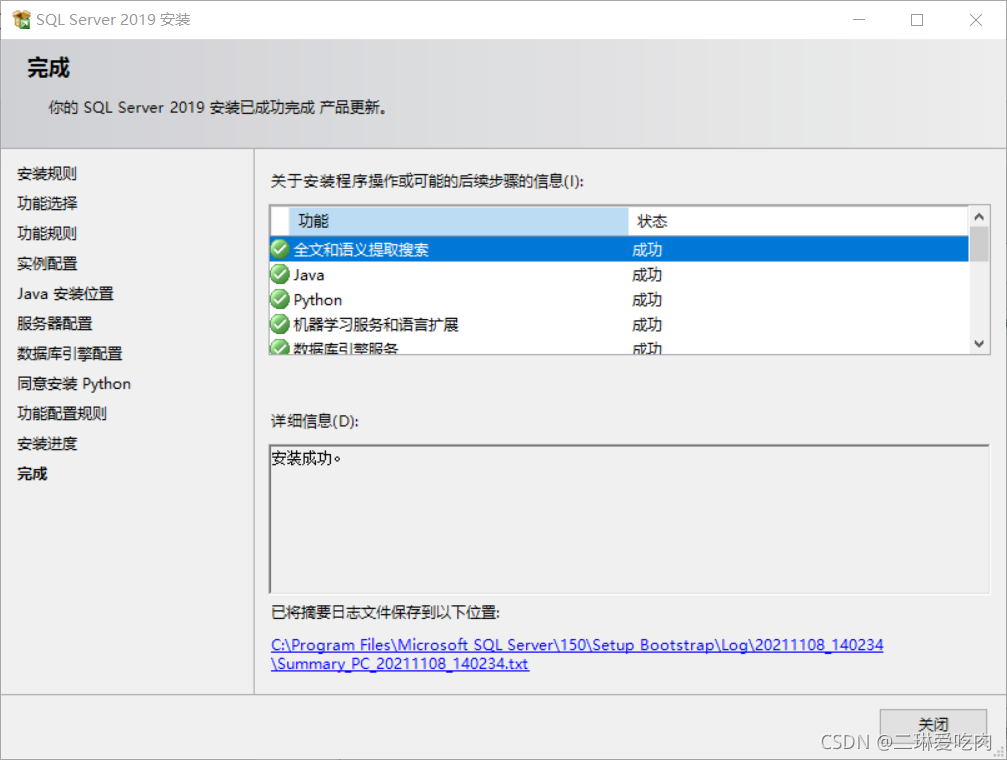Screen dimensions: 1007x760
Task: Click the 状态 column header
Action: pos(798,221)
